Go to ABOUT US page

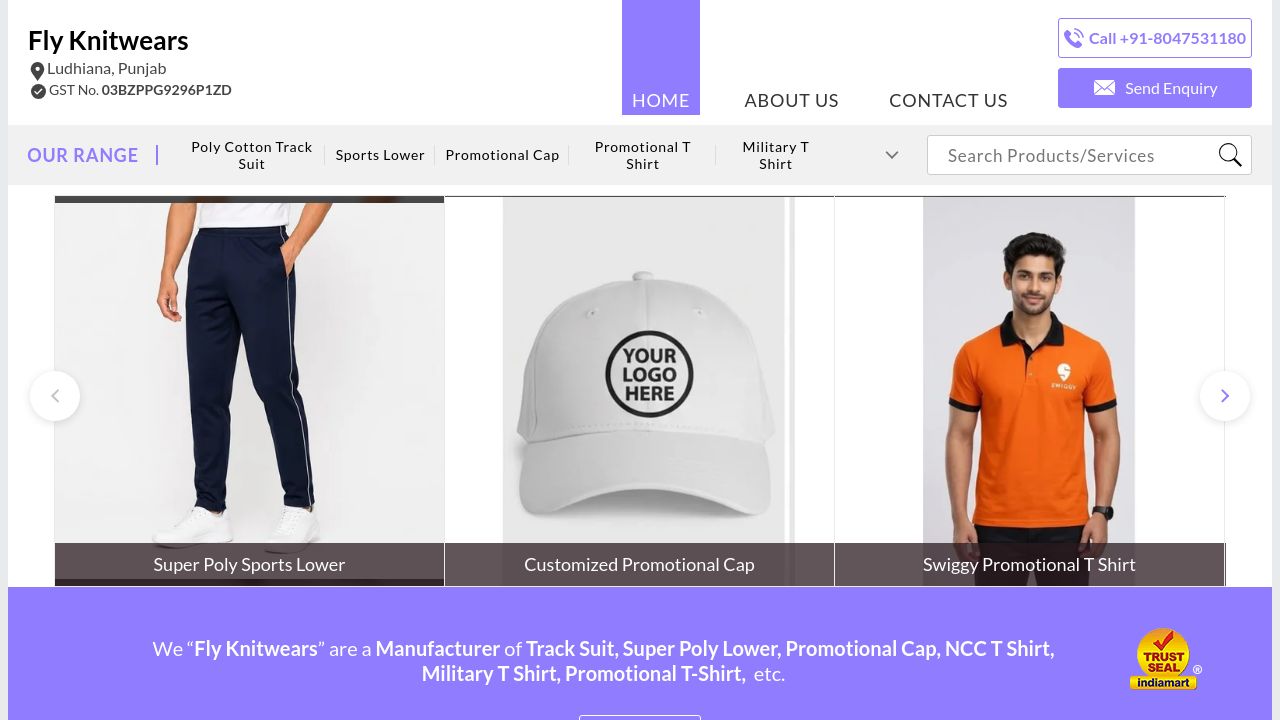[791, 100]
